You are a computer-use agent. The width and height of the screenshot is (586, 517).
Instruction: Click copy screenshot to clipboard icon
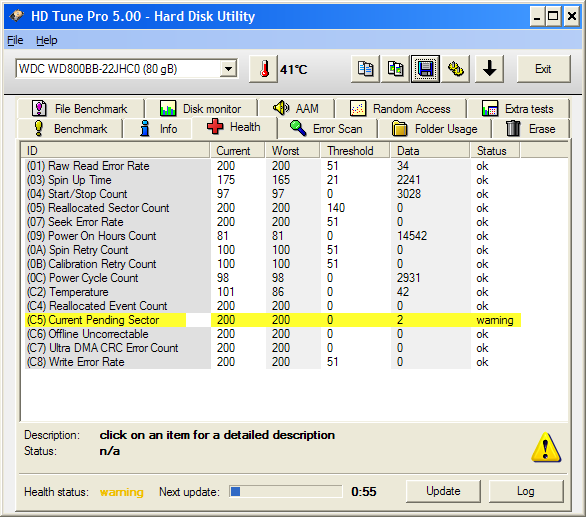pos(395,69)
